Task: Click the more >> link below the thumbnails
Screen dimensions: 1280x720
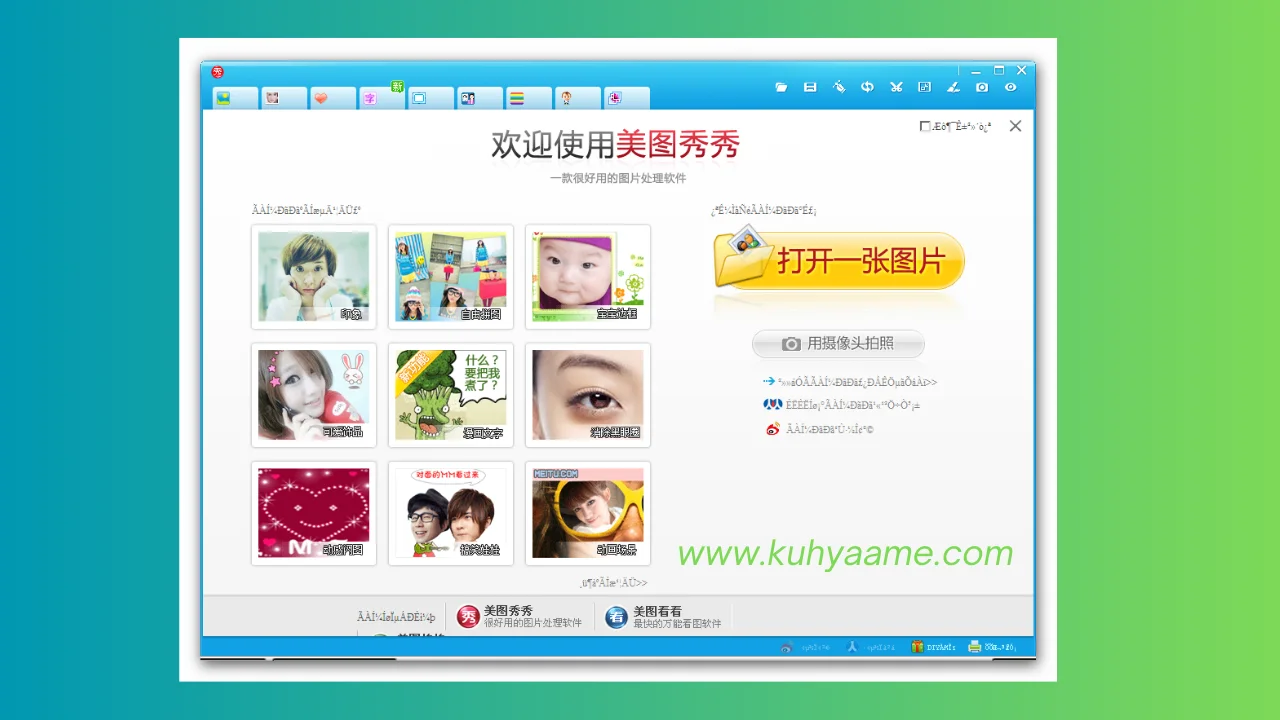Action: point(614,583)
